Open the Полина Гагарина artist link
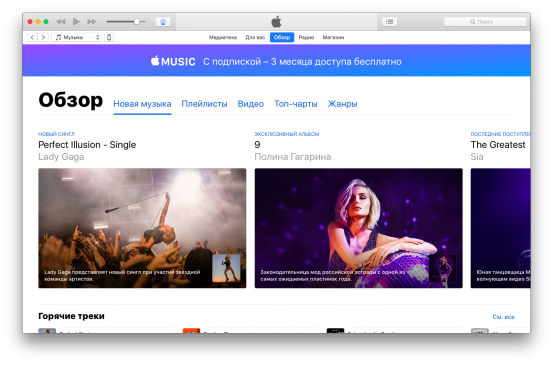 coord(293,157)
